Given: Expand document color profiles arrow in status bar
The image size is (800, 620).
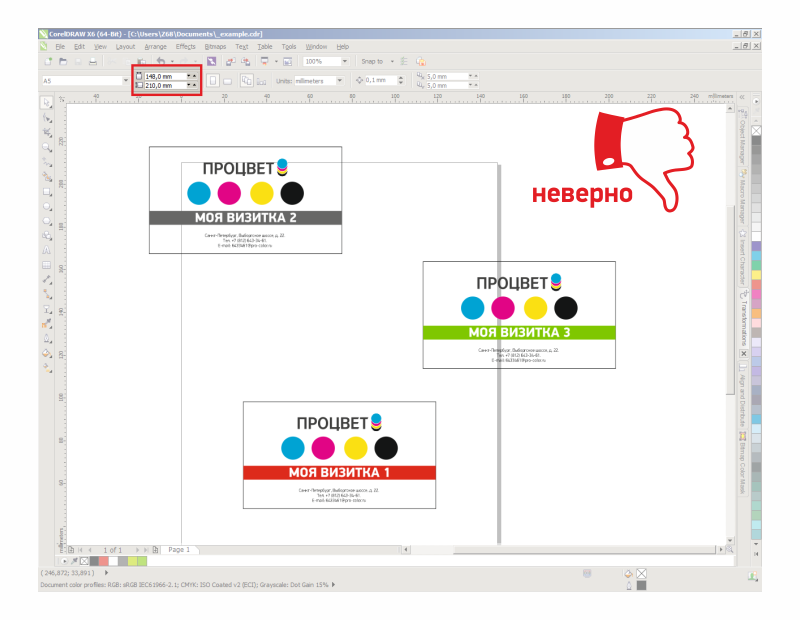Looking at the screenshot, I should 334,585.
